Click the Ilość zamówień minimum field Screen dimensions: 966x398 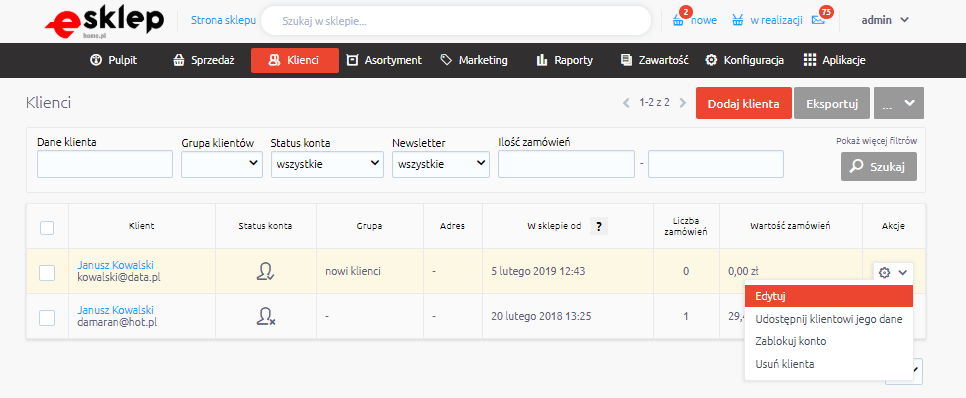click(566, 164)
